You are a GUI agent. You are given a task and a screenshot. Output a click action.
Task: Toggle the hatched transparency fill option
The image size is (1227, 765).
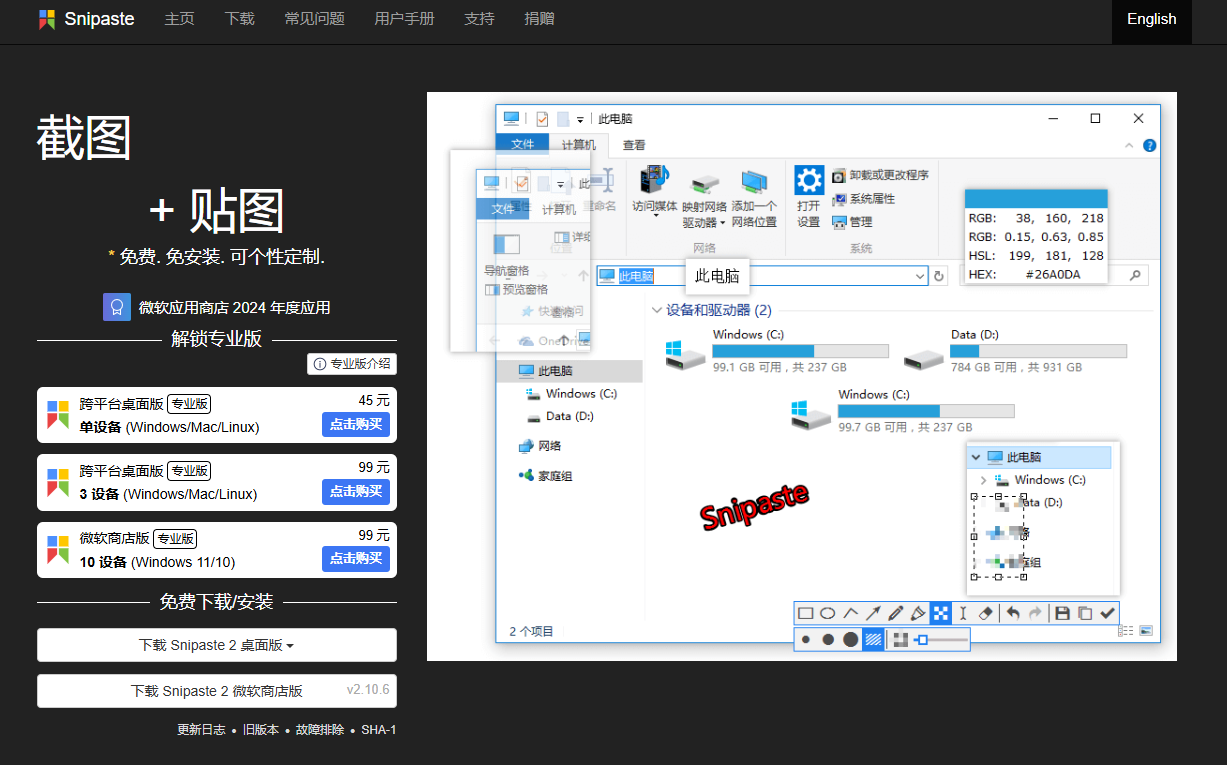873,638
